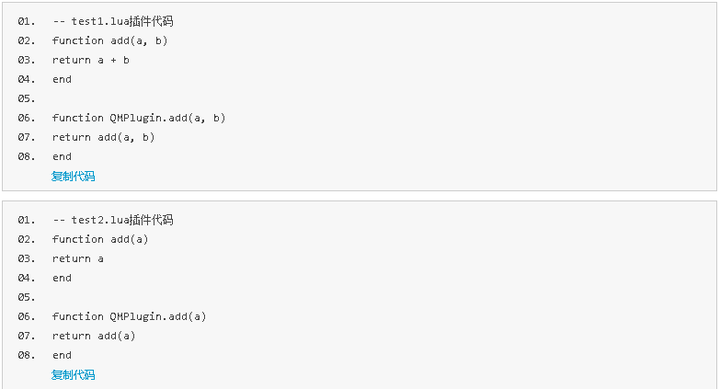
Task: Click the 'end' on line 04 of test2 block
Action: 62,277
